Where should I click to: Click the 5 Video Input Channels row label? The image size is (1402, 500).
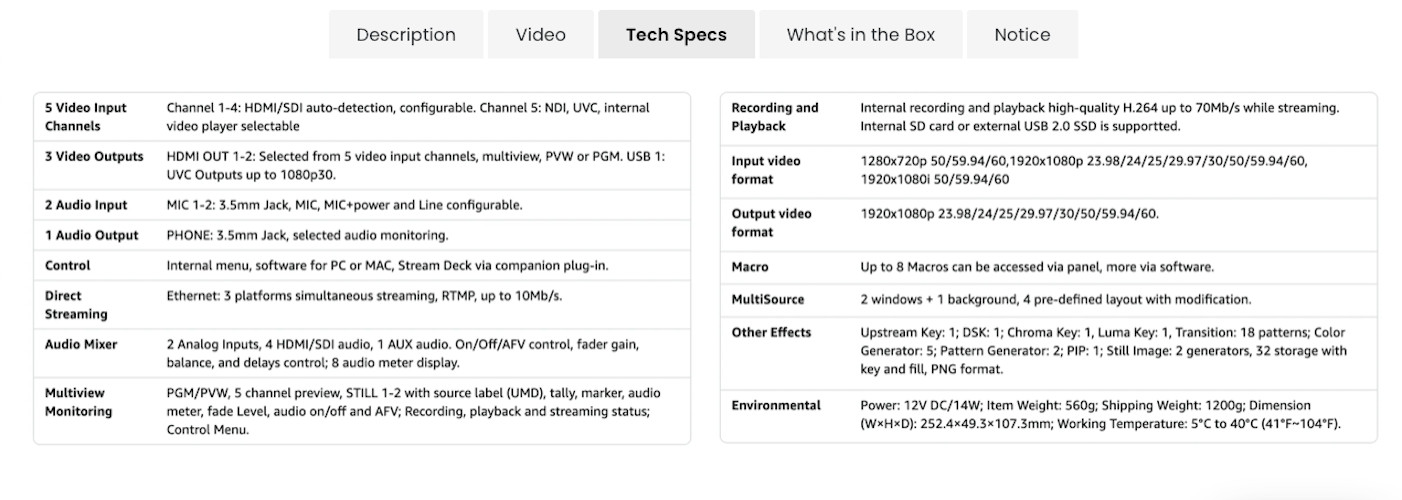[86, 117]
